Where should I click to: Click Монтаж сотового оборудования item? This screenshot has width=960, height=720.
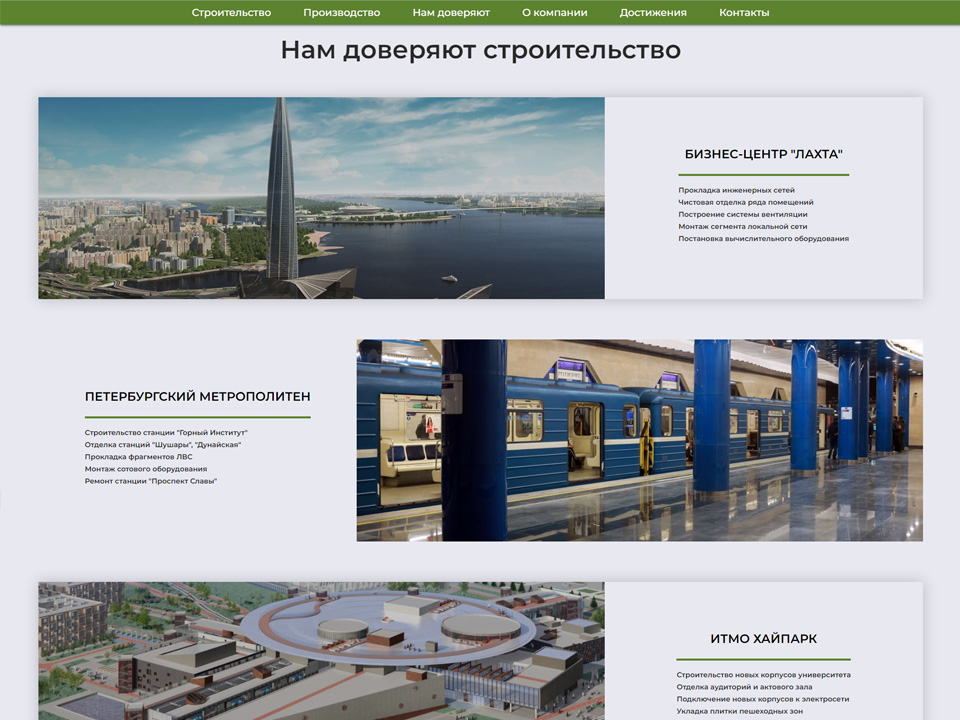[x=146, y=469]
